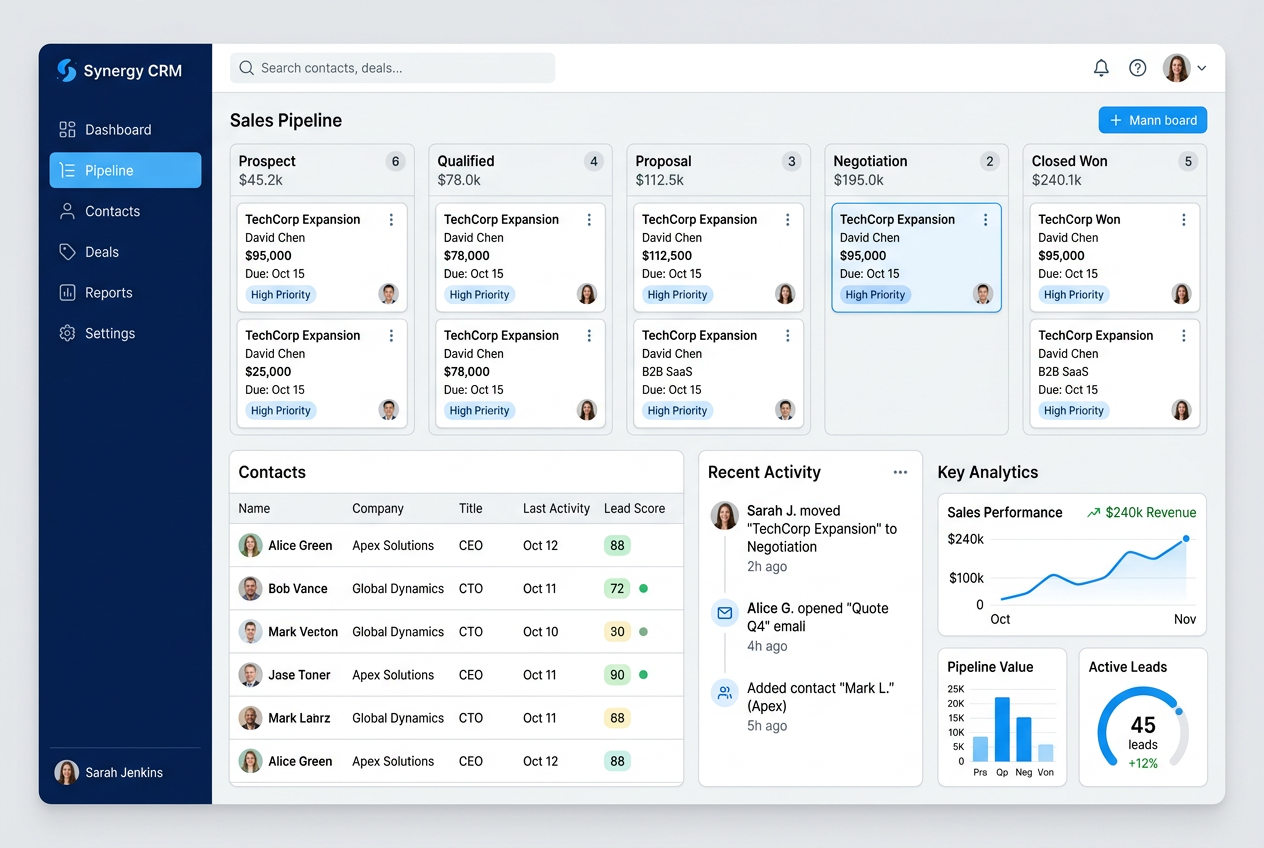The image size is (1264, 848).
Task: Click assignee avatar on TechCorp Won card
Action: 1181,294
